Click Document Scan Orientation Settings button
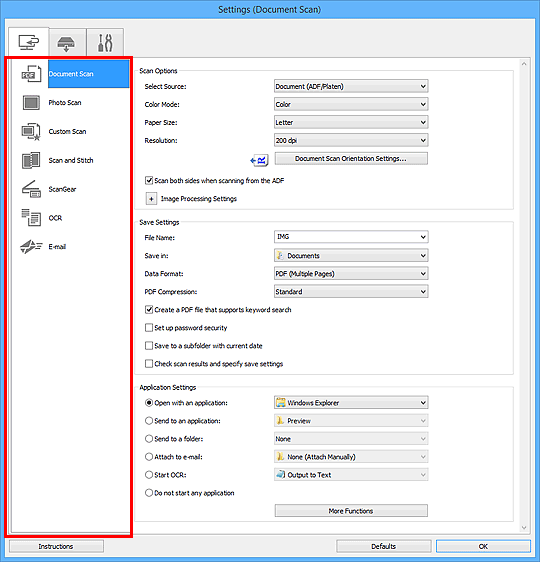Screen dimensions: 540x562 351,158
